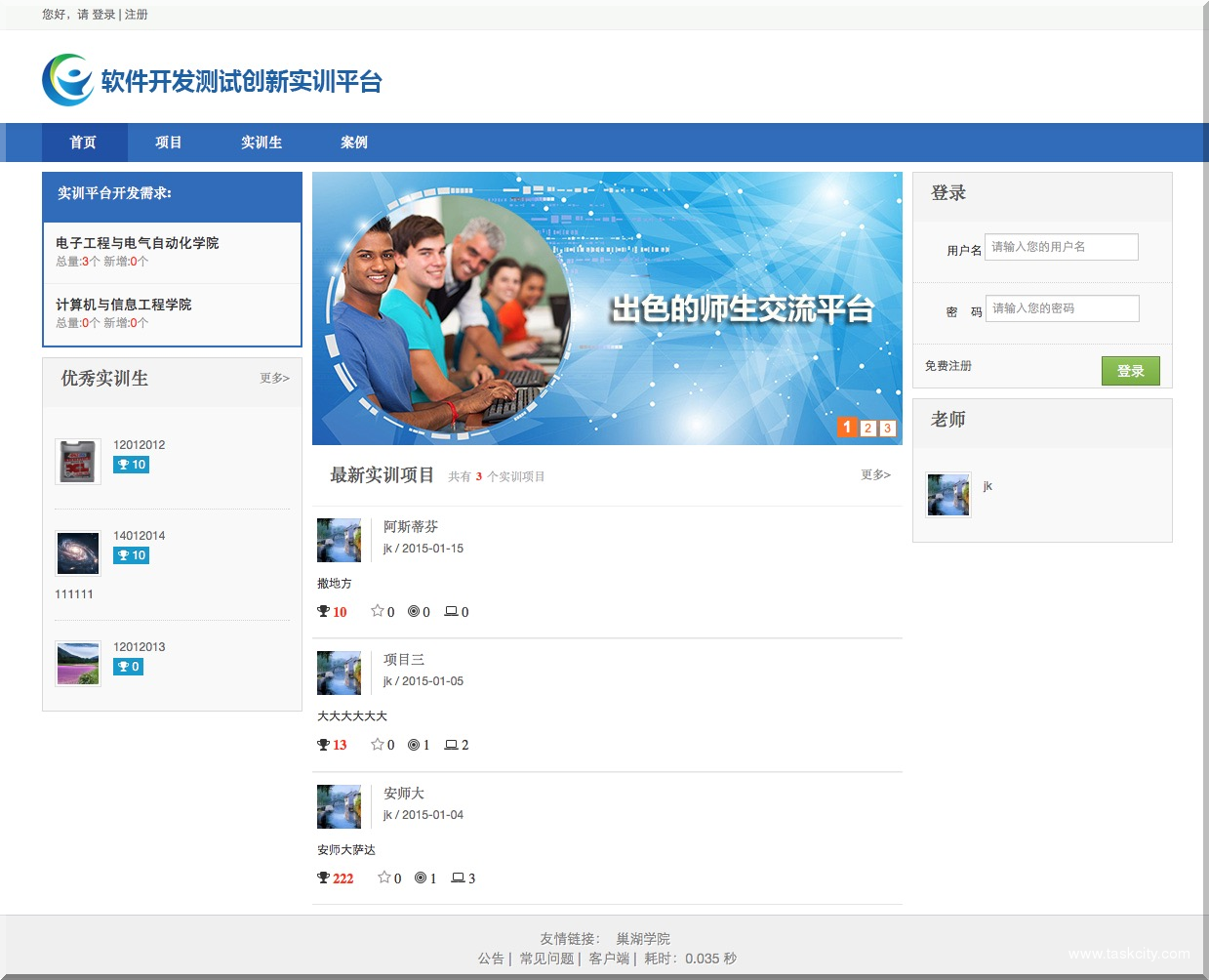Switch banner to slide 3
The width and height of the screenshot is (1209, 980).
(887, 428)
